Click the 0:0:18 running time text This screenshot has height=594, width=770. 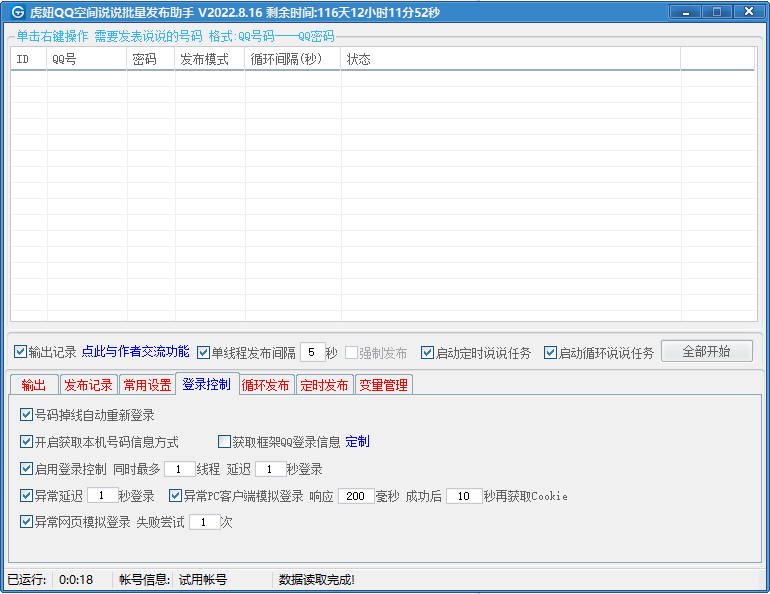(76, 580)
